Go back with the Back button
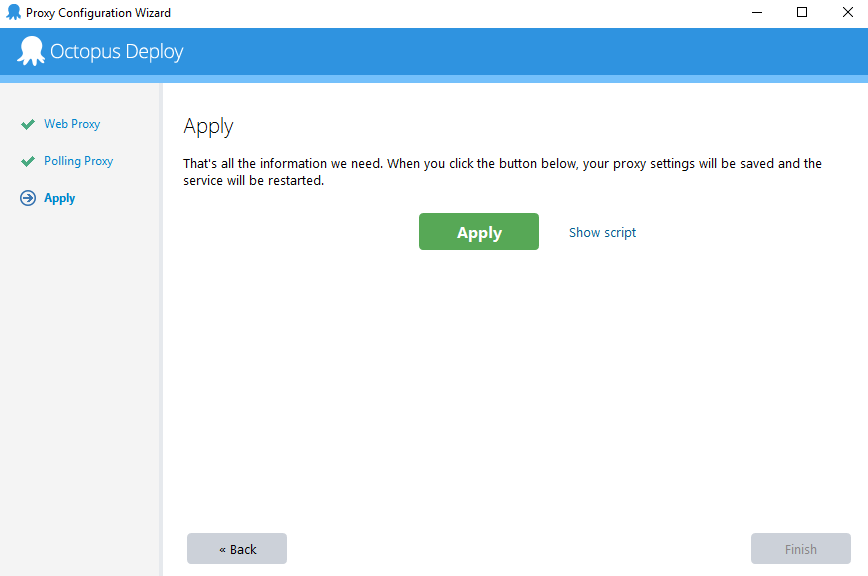This screenshot has width=868, height=576. [x=237, y=548]
